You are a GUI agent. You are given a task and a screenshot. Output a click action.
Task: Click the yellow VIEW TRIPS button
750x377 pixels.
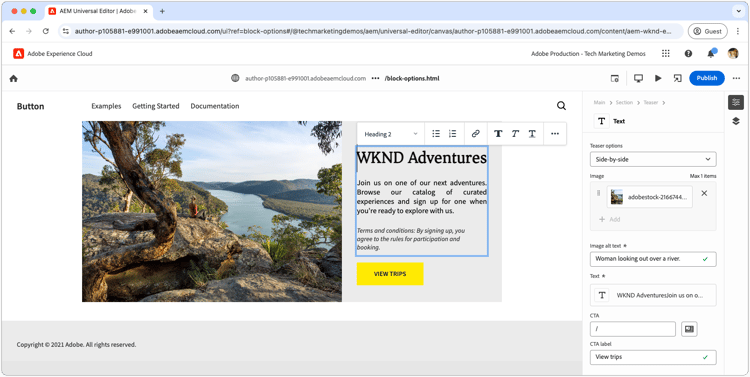pyautogui.click(x=390, y=274)
